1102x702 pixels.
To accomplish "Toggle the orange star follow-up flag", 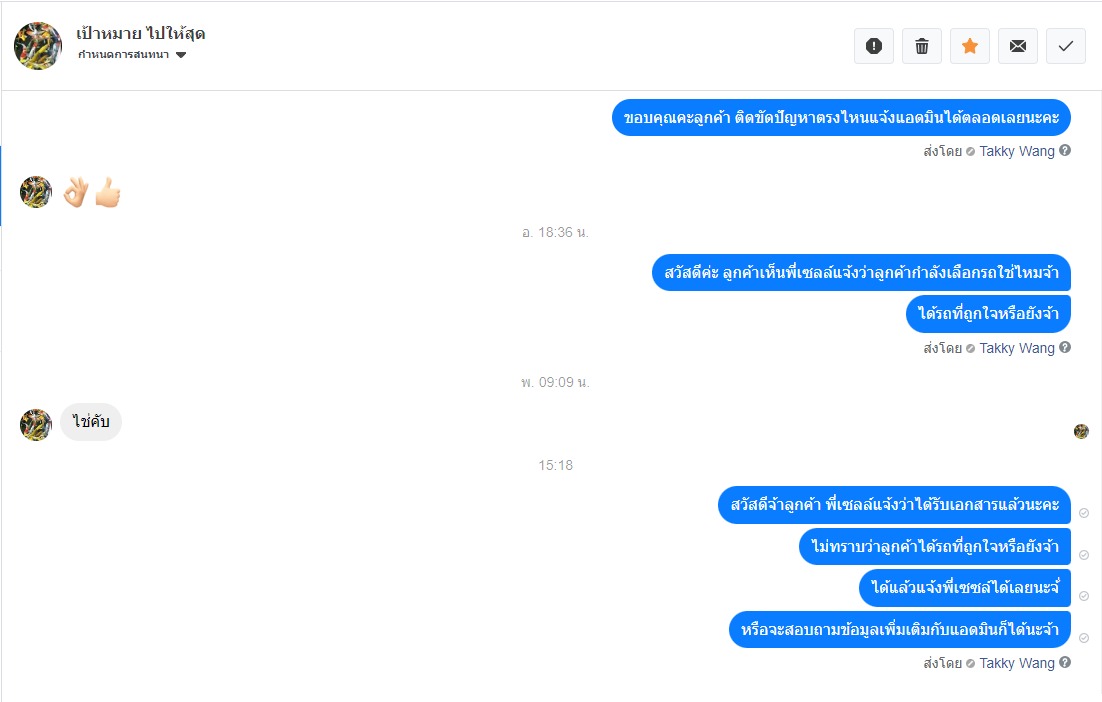I will (x=970, y=46).
